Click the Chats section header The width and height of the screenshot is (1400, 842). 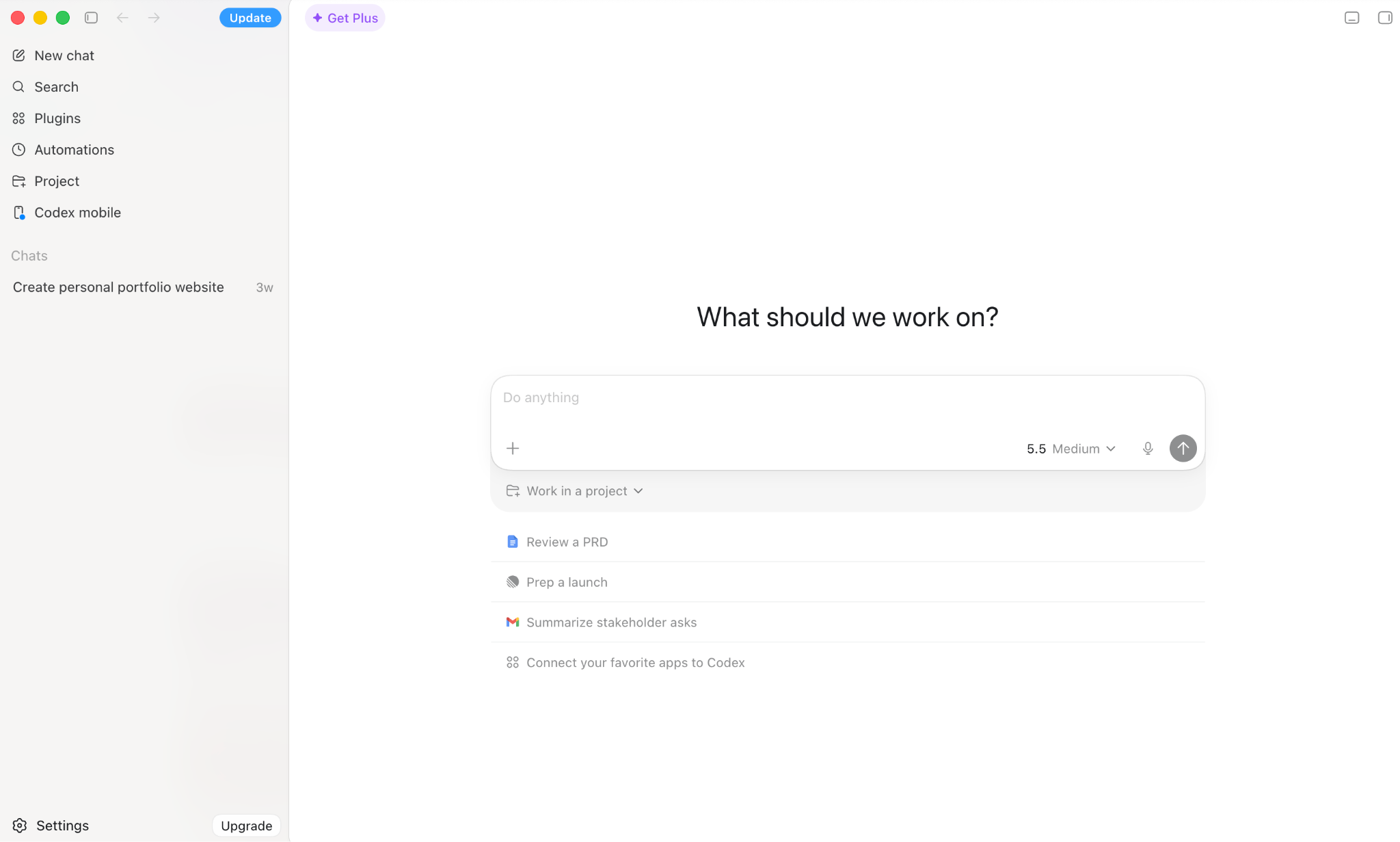click(x=29, y=256)
